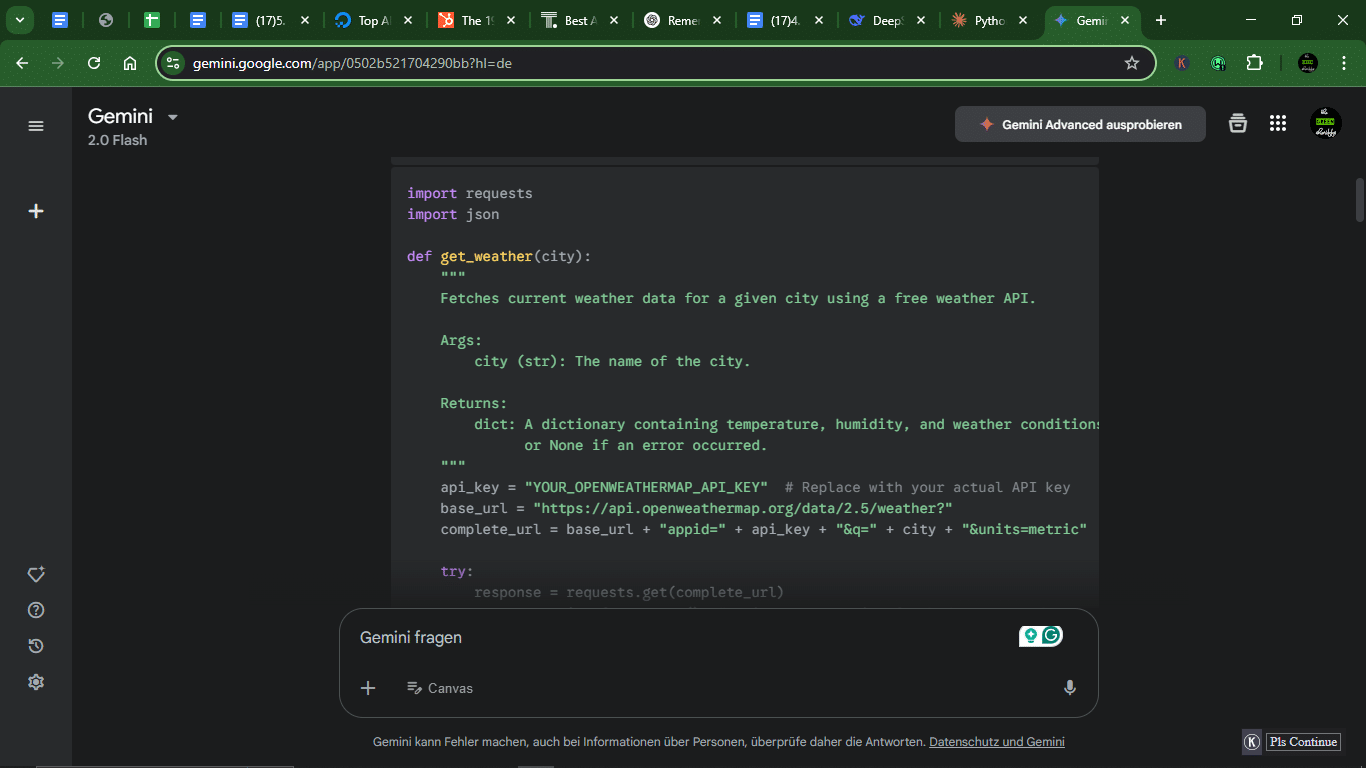
Task: Open the tab search chevron in tab strip
Action: click(19, 20)
